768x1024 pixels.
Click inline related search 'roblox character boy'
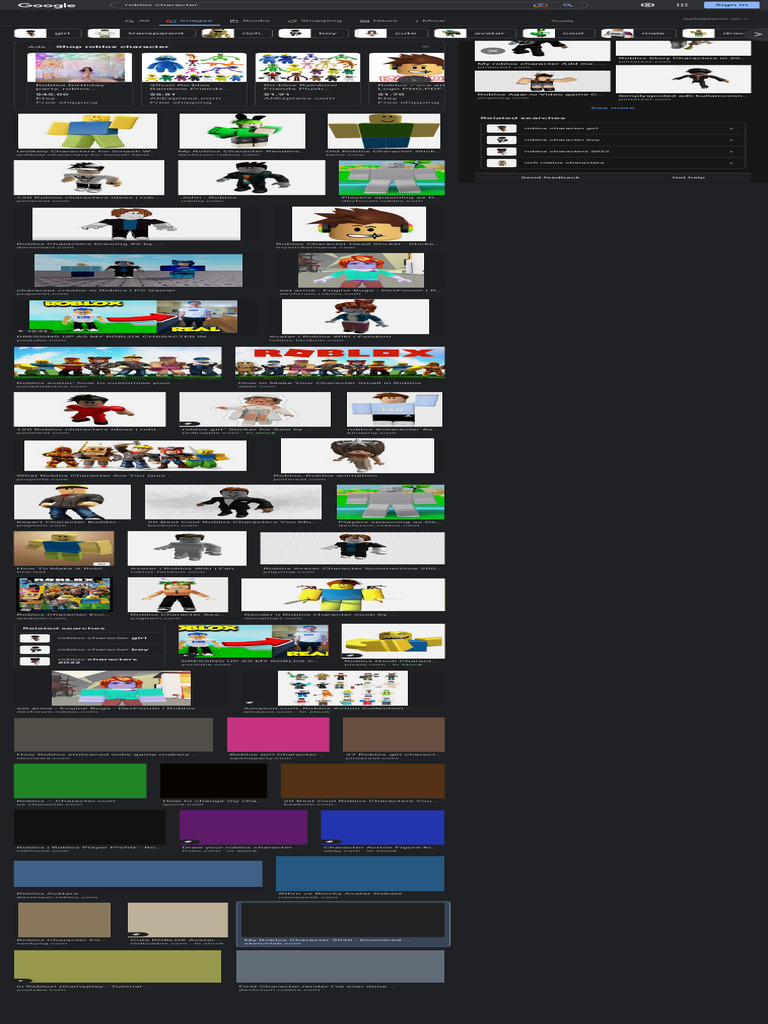coord(89,649)
